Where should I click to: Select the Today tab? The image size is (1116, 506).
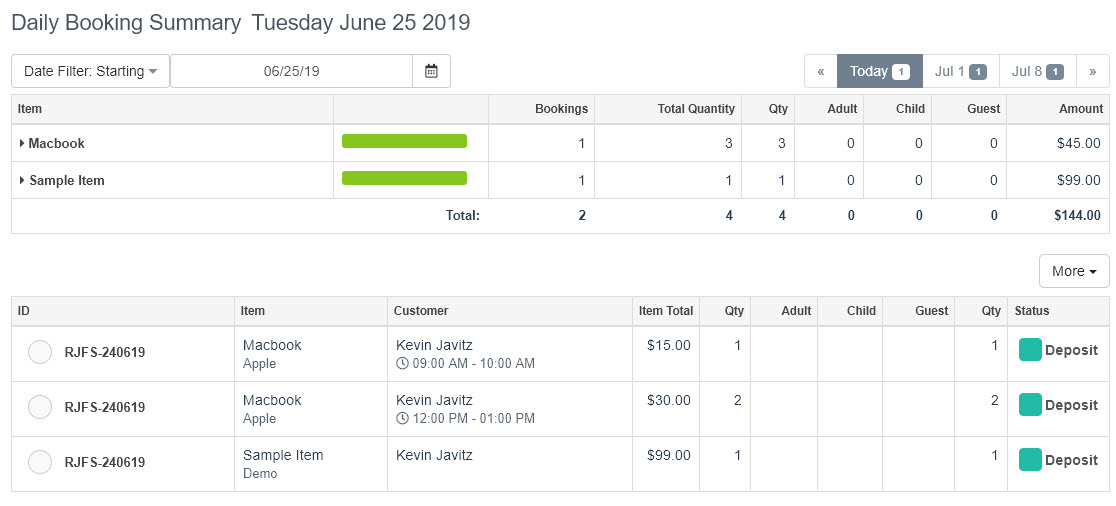tap(880, 71)
